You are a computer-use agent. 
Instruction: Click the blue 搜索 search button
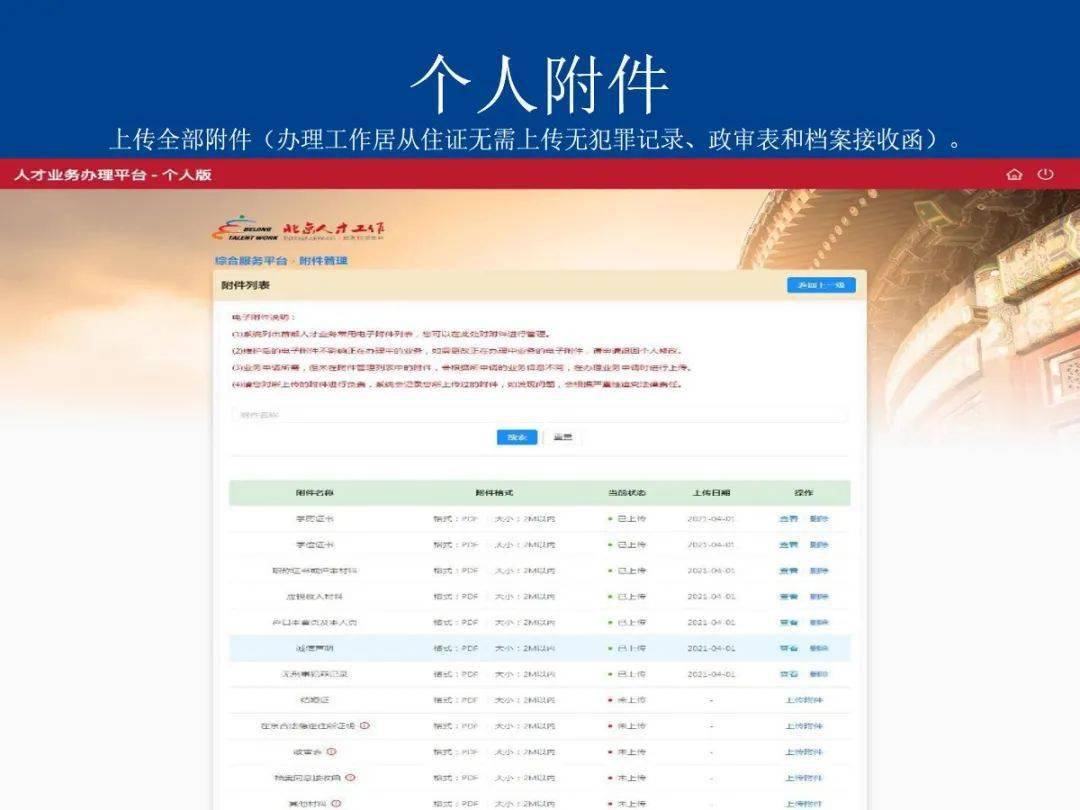pyautogui.click(x=517, y=437)
